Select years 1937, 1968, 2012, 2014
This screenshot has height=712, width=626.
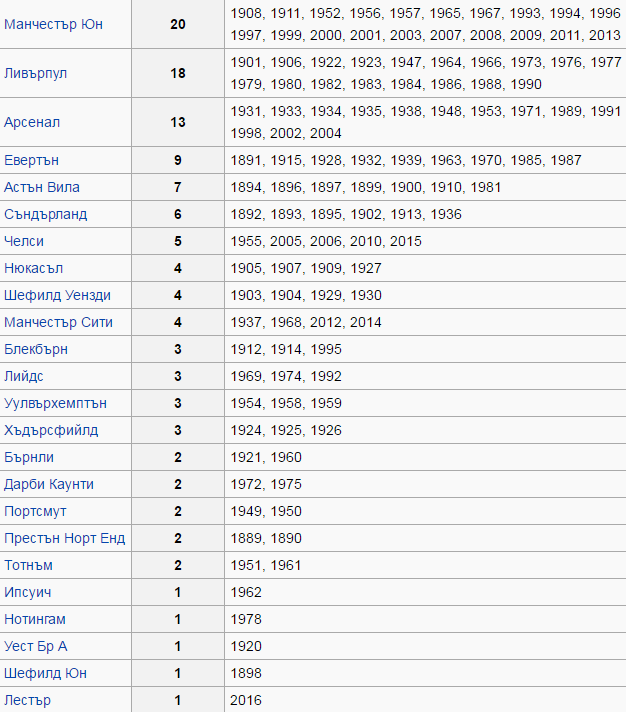(306, 322)
